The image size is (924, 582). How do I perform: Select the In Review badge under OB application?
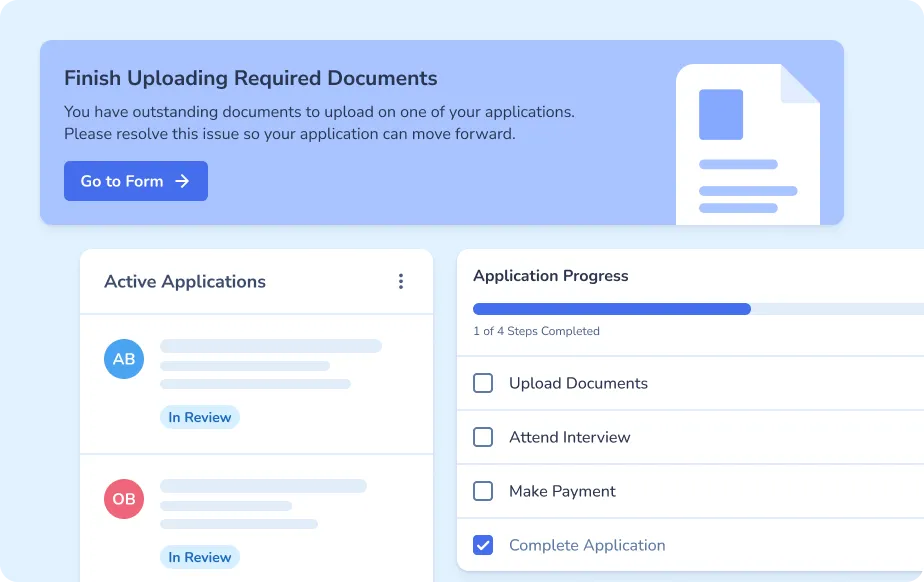(200, 557)
